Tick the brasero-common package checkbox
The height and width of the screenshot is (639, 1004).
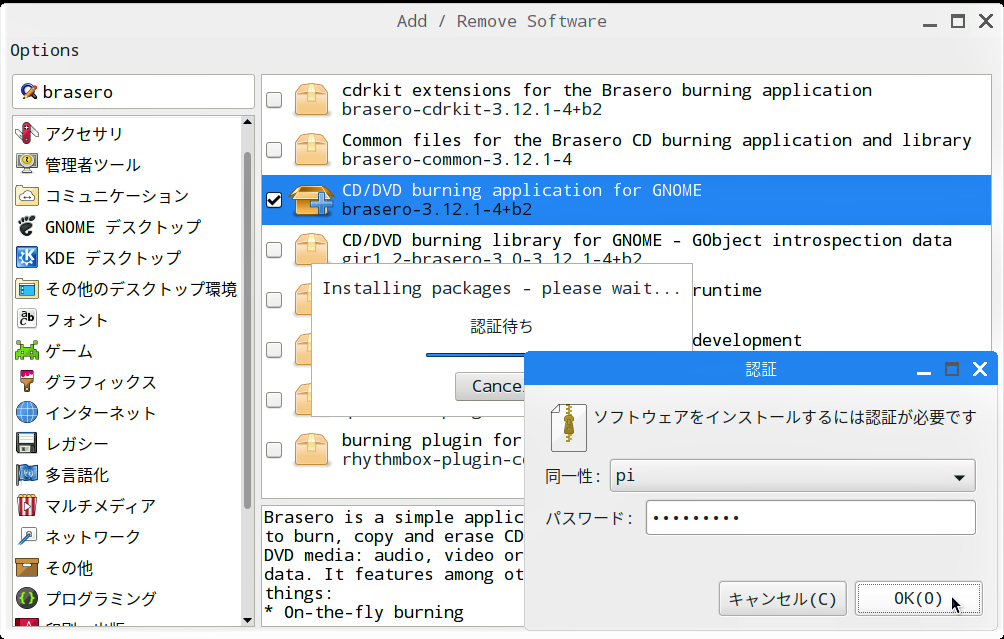[274, 150]
